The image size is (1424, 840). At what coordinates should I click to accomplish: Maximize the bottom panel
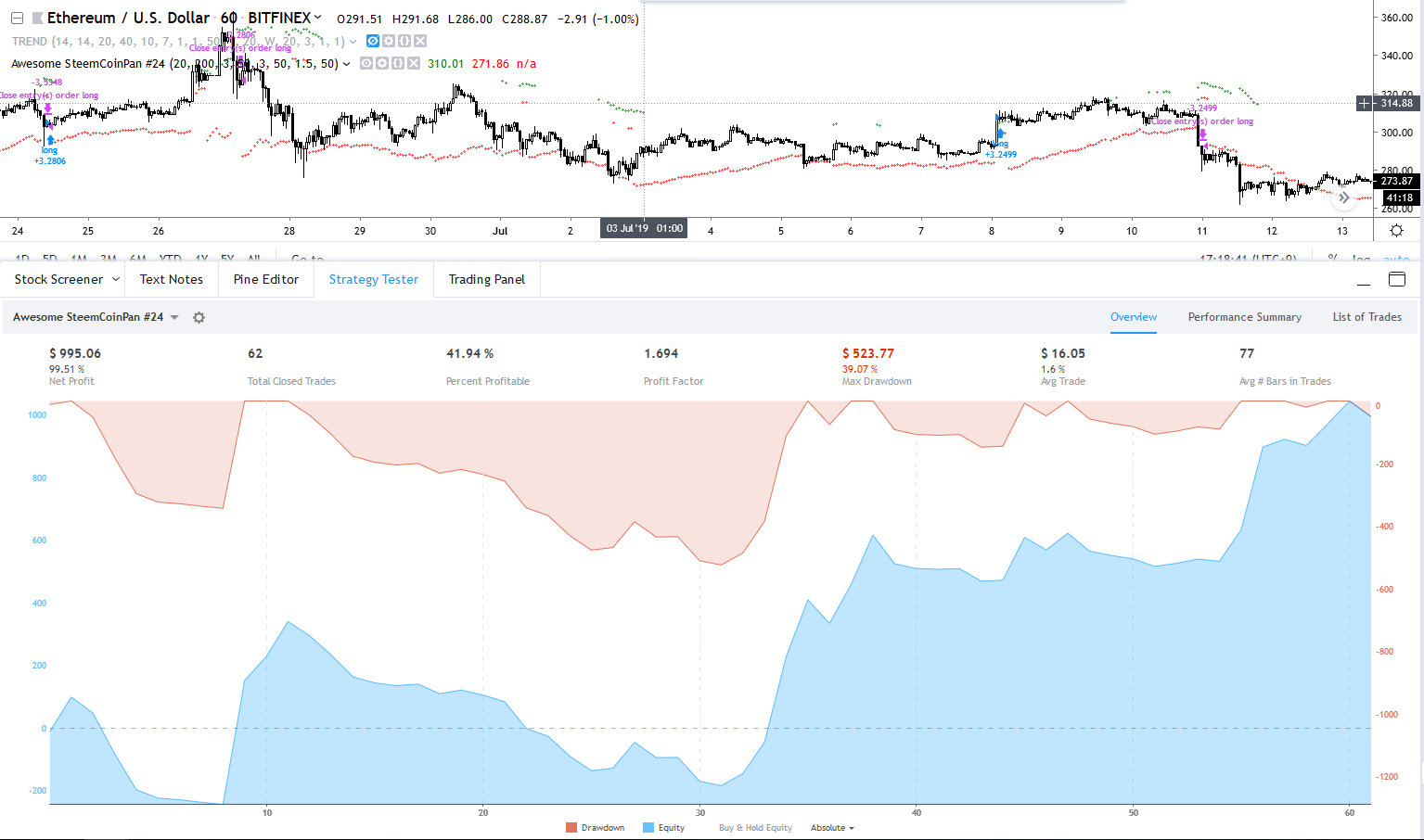1396,280
